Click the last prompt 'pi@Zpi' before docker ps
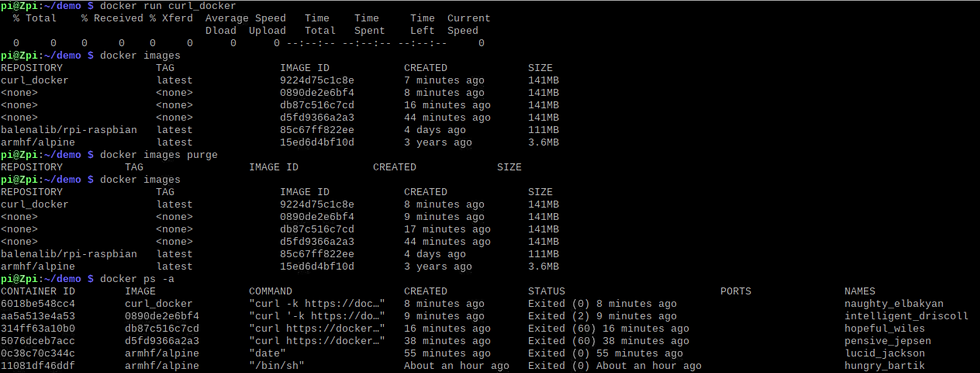980x373 pixels. tap(19, 279)
